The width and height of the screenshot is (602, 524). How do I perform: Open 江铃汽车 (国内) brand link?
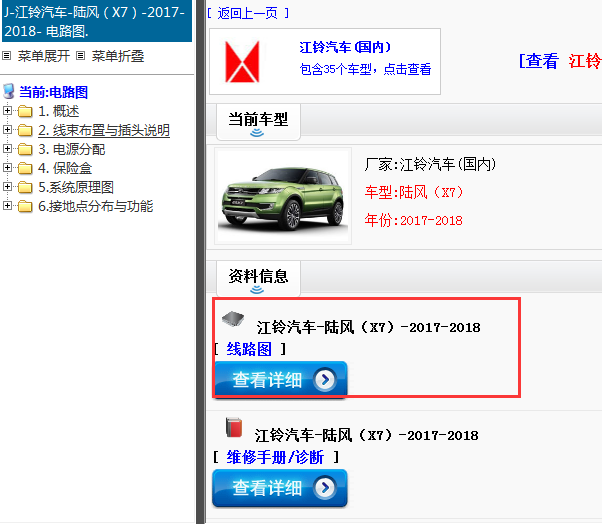coord(345,47)
